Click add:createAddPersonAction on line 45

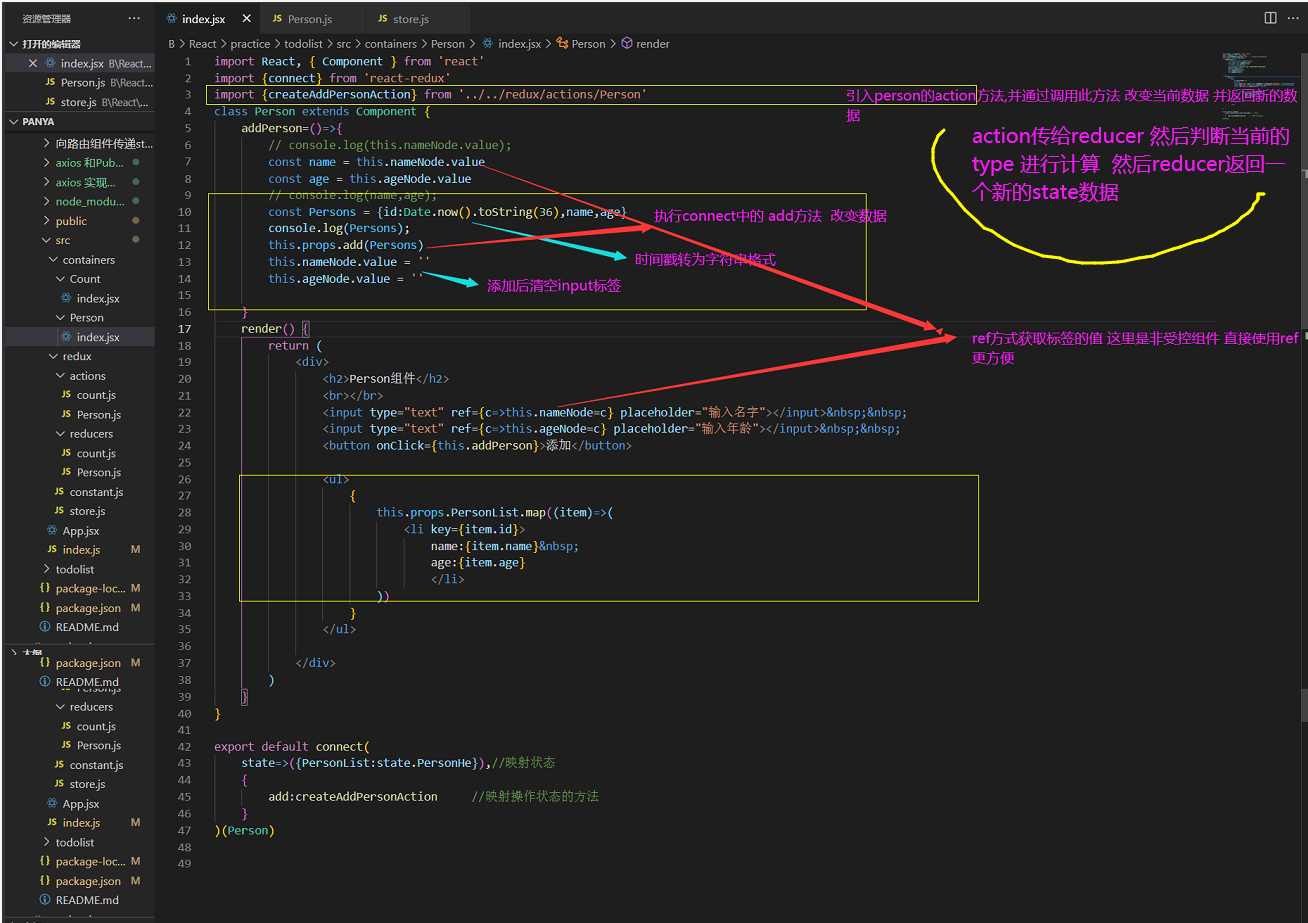353,797
